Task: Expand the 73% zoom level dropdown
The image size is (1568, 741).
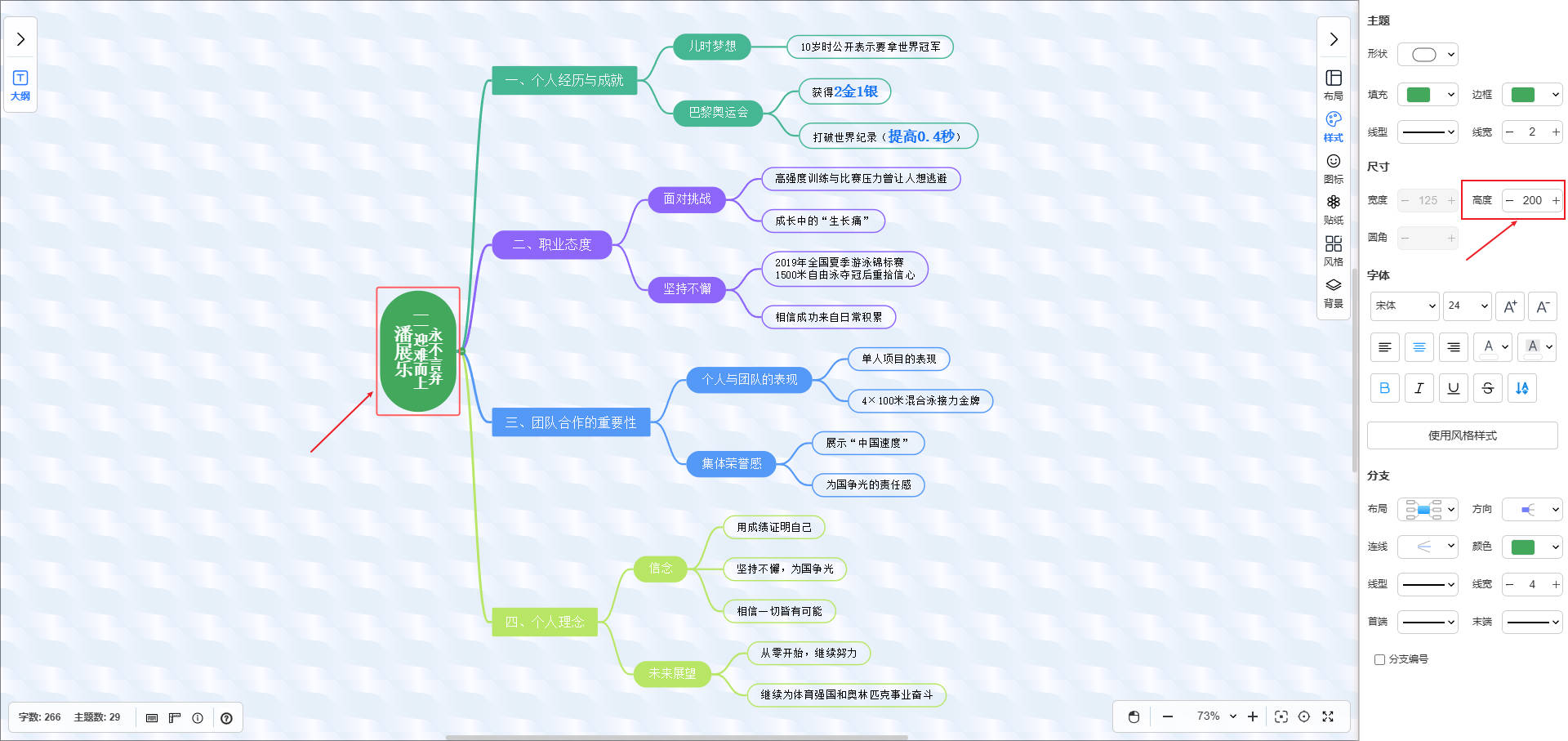Action: pos(1216,716)
